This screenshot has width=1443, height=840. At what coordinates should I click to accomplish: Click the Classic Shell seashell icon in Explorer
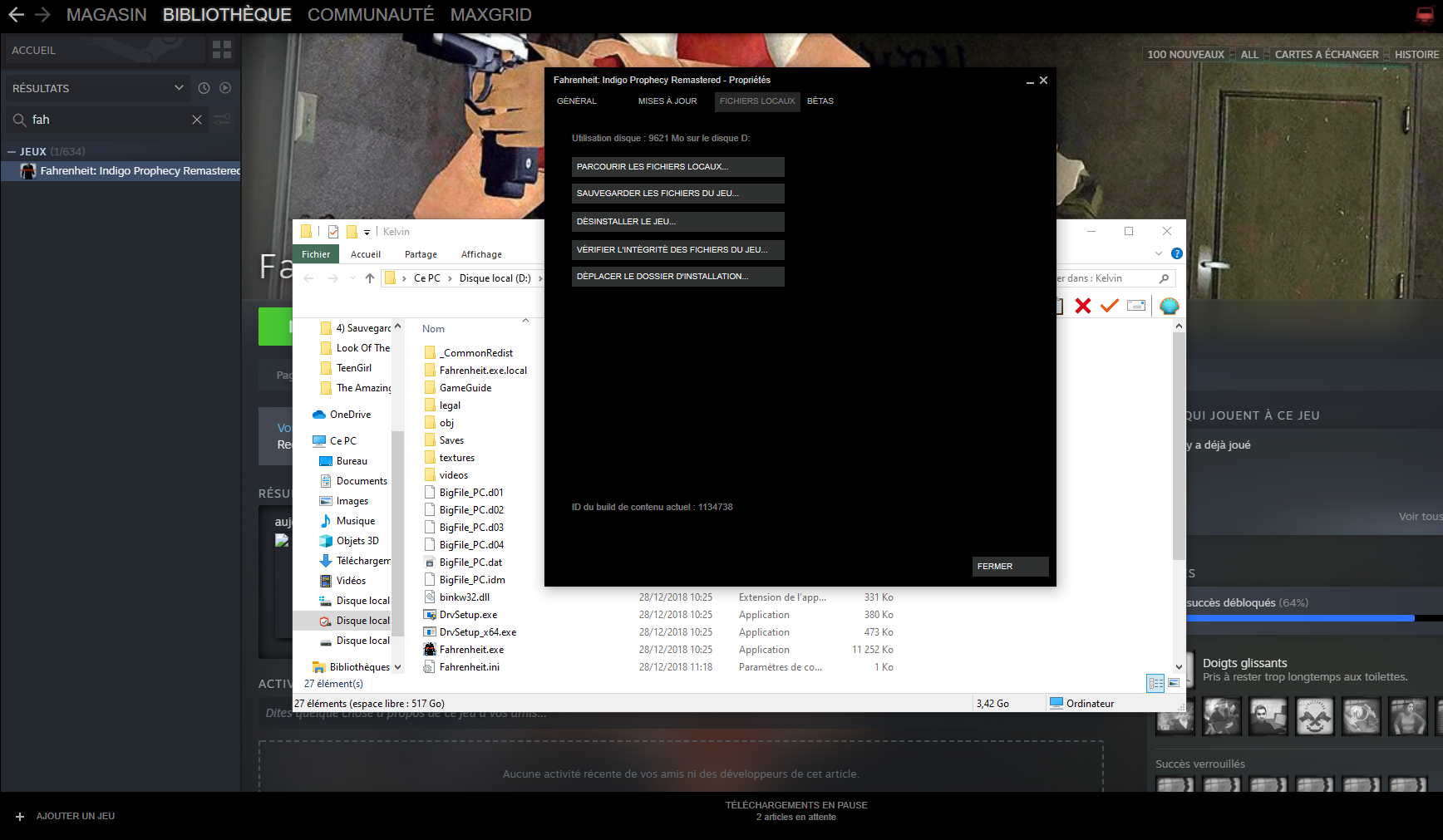1170,306
